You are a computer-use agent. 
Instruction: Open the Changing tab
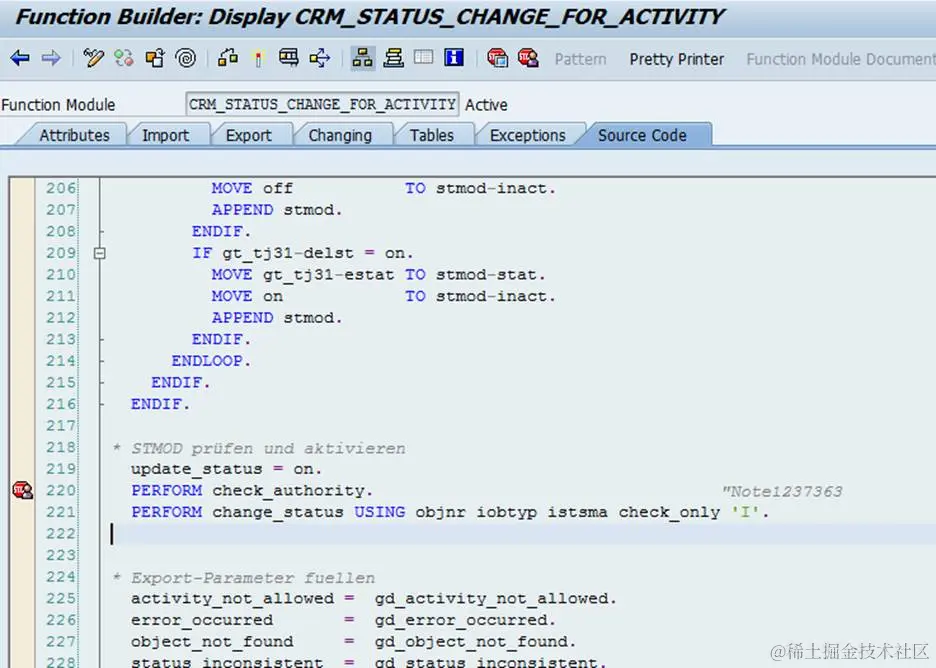(340, 136)
